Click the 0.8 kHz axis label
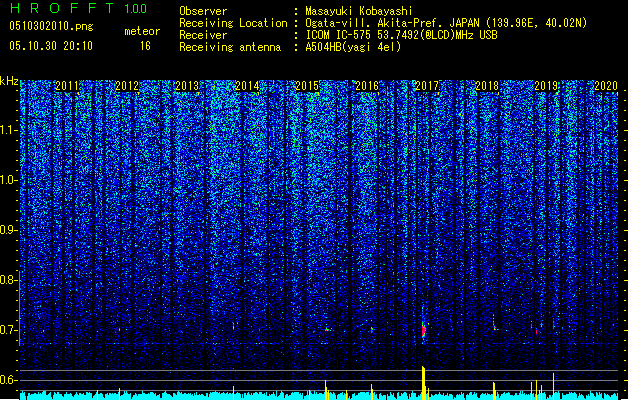 (x=7, y=280)
